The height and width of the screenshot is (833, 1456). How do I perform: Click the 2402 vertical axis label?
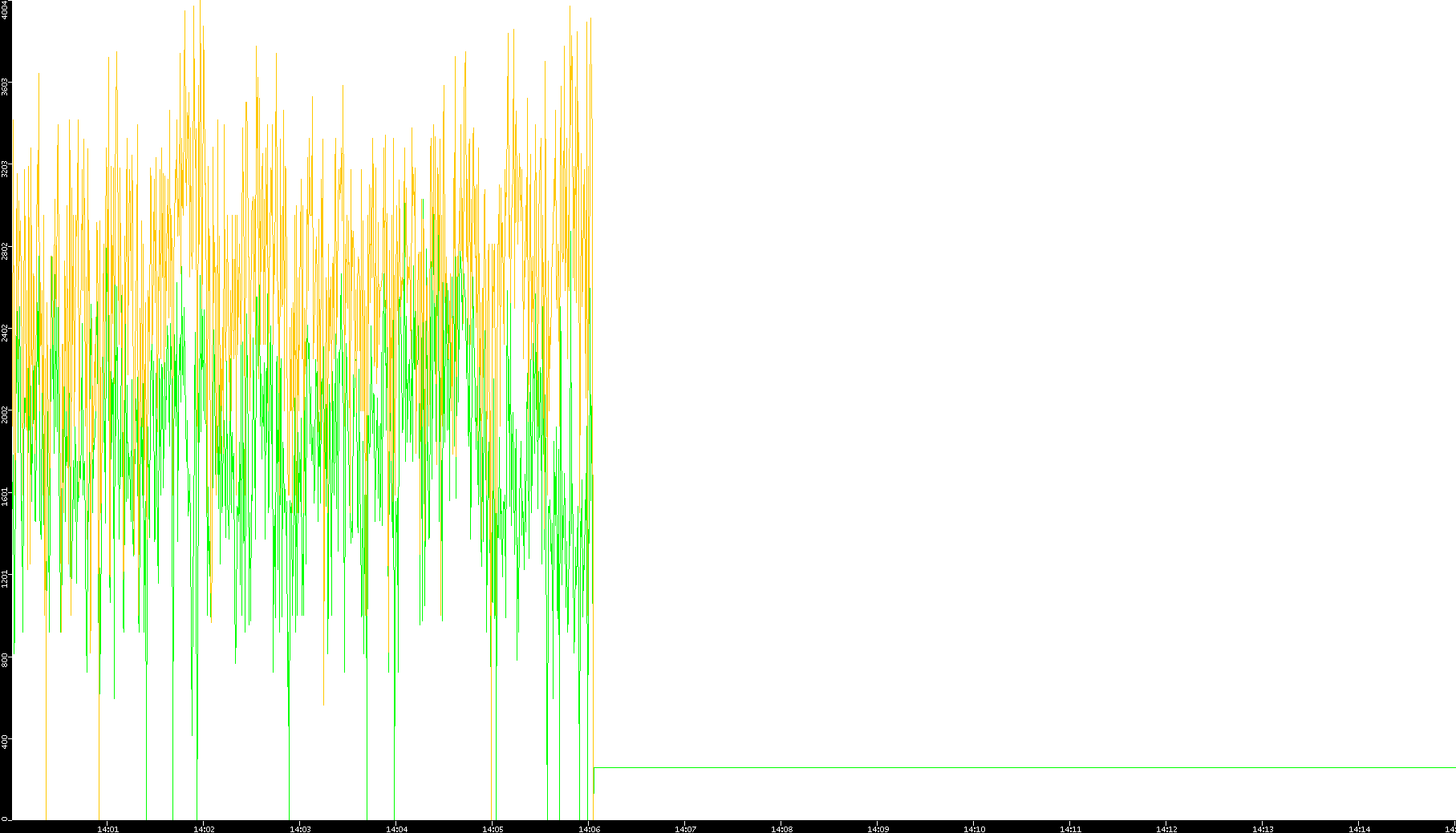coord(6,332)
